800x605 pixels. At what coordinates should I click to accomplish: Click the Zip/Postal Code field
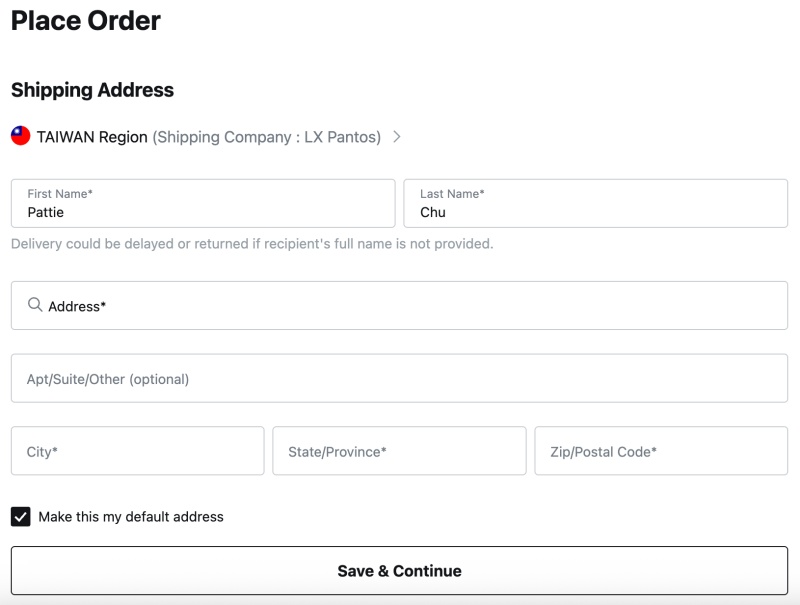click(661, 452)
